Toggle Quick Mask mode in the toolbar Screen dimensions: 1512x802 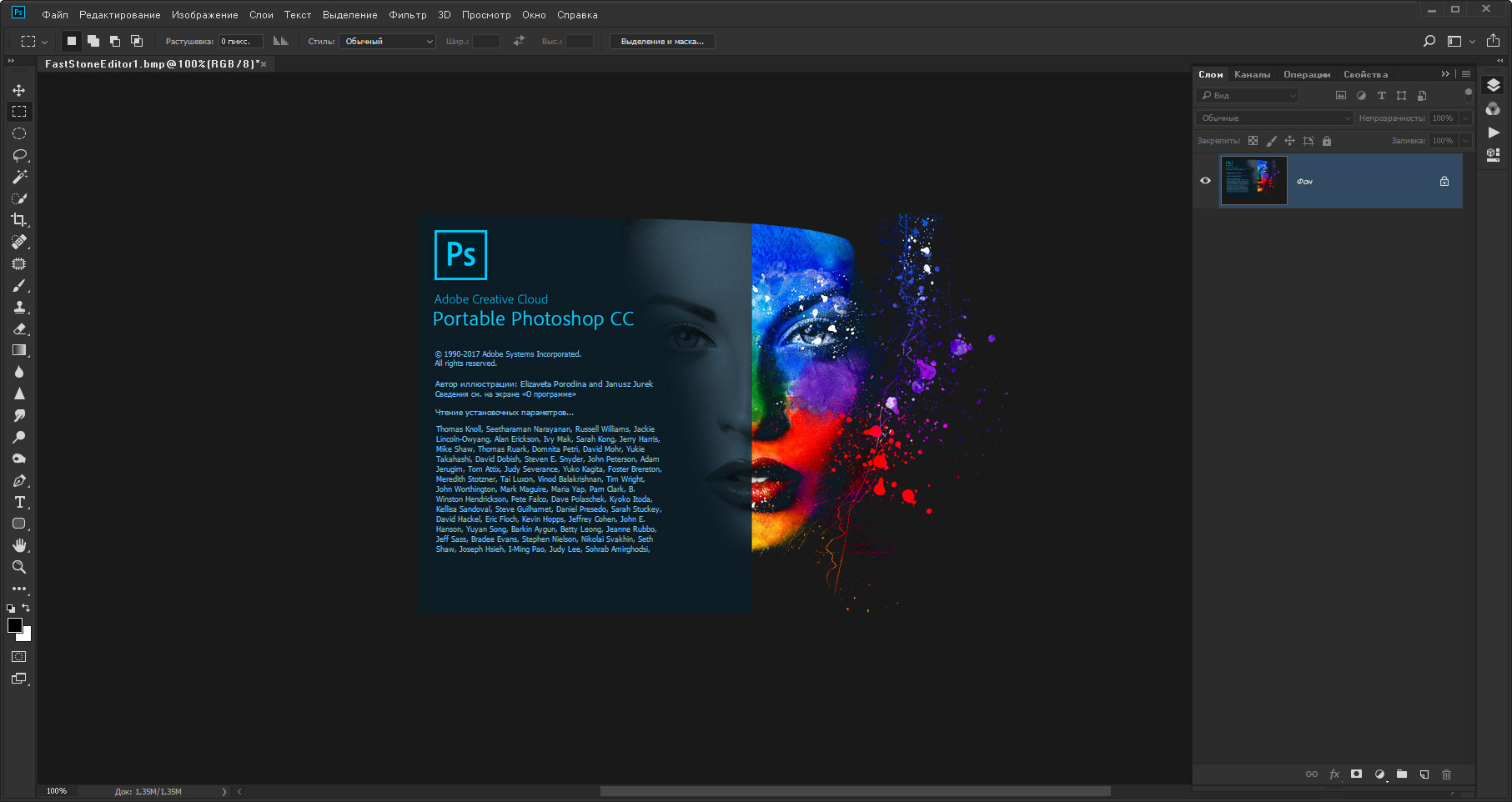(x=18, y=657)
